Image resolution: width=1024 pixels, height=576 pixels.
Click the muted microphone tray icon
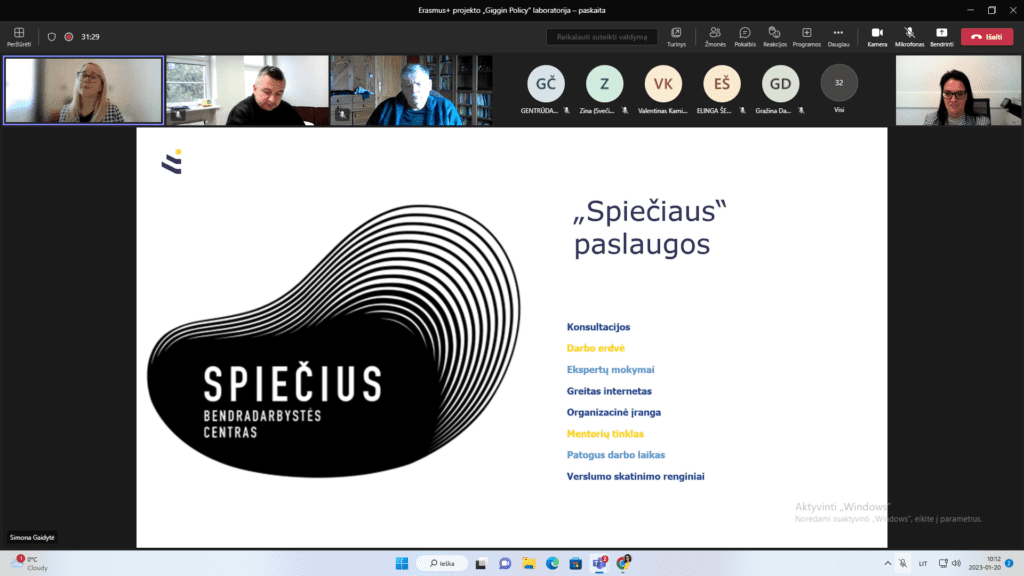[x=903, y=564]
